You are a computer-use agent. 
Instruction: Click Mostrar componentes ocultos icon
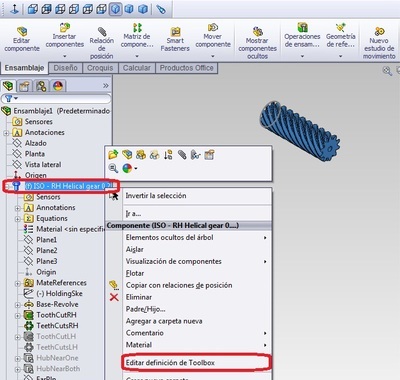[x=257, y=43]
